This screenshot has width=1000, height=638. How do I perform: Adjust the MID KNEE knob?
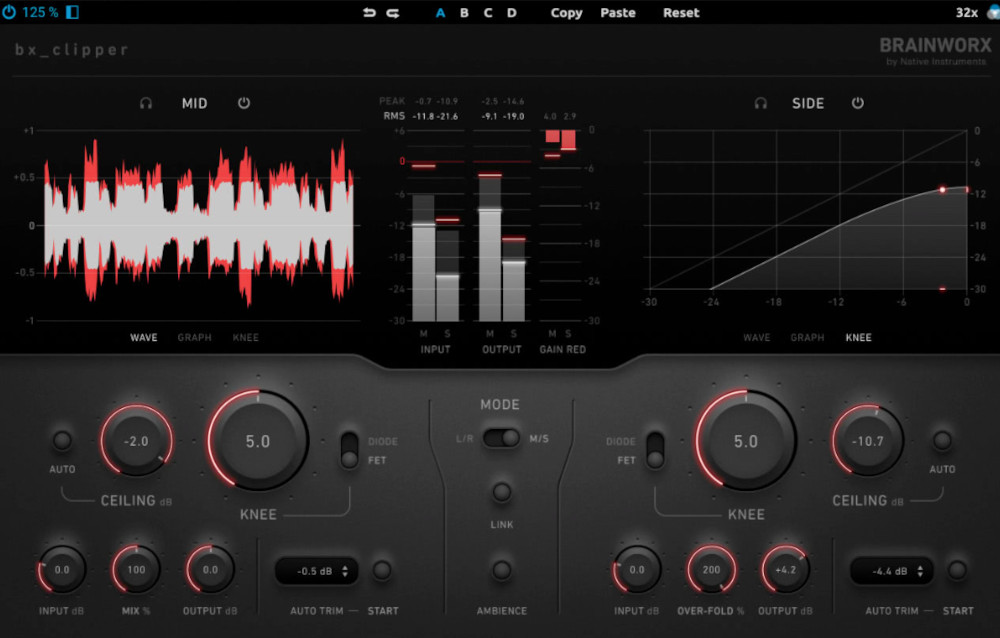pos(259,440)
